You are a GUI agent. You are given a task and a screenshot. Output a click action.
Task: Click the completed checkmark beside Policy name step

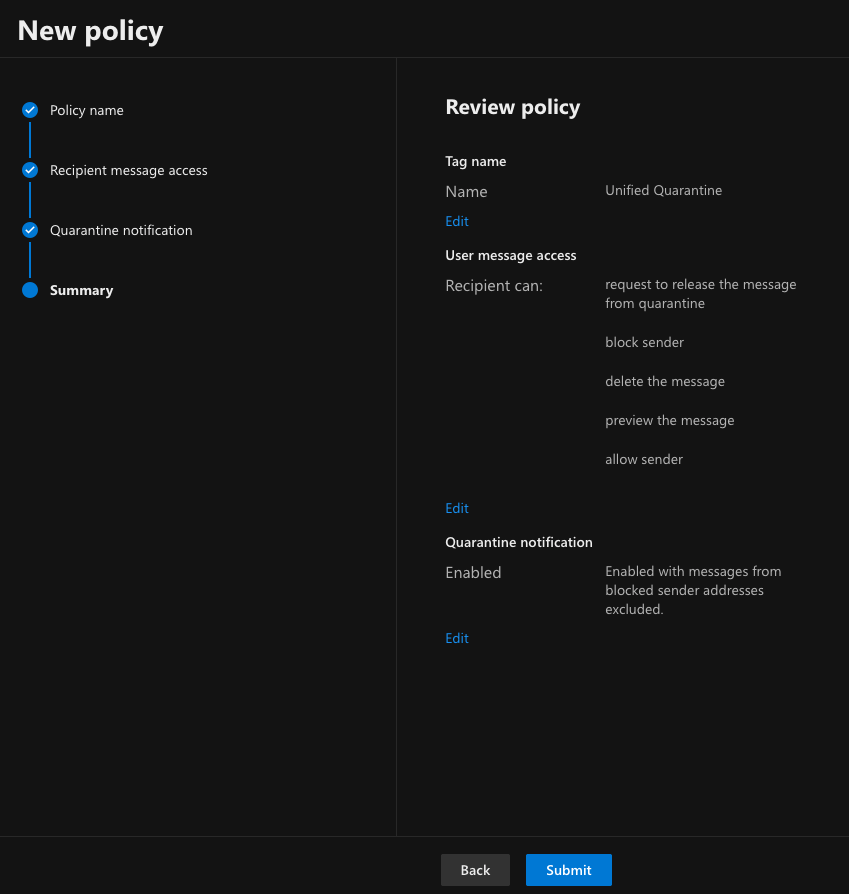point(30,110)
